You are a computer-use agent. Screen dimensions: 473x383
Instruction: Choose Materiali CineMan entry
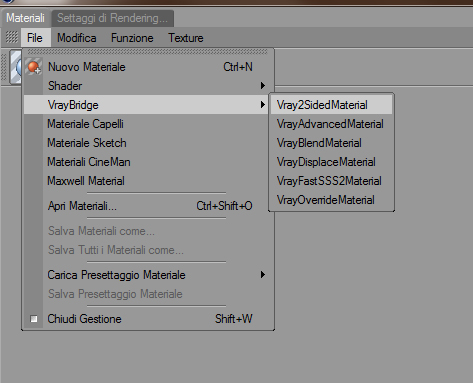[149, 162]
